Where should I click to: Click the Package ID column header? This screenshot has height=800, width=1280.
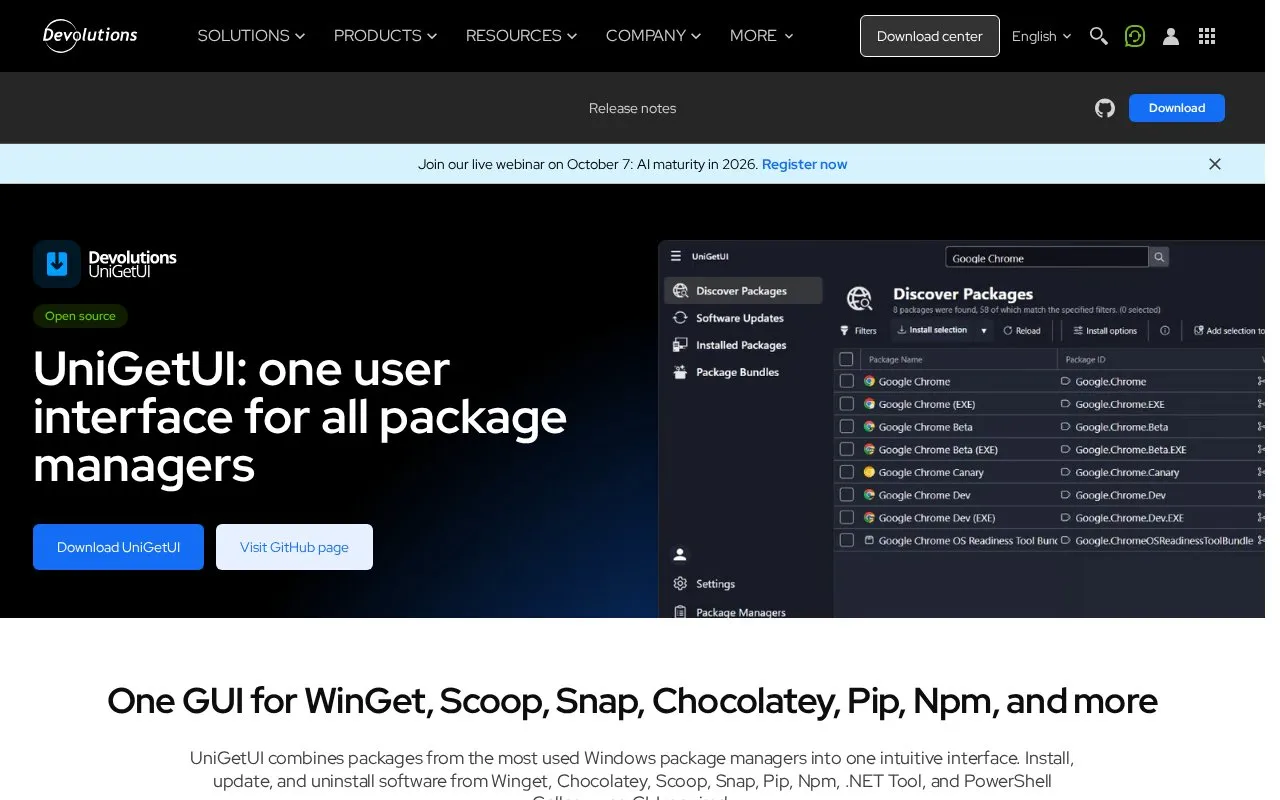[1086, 359]
